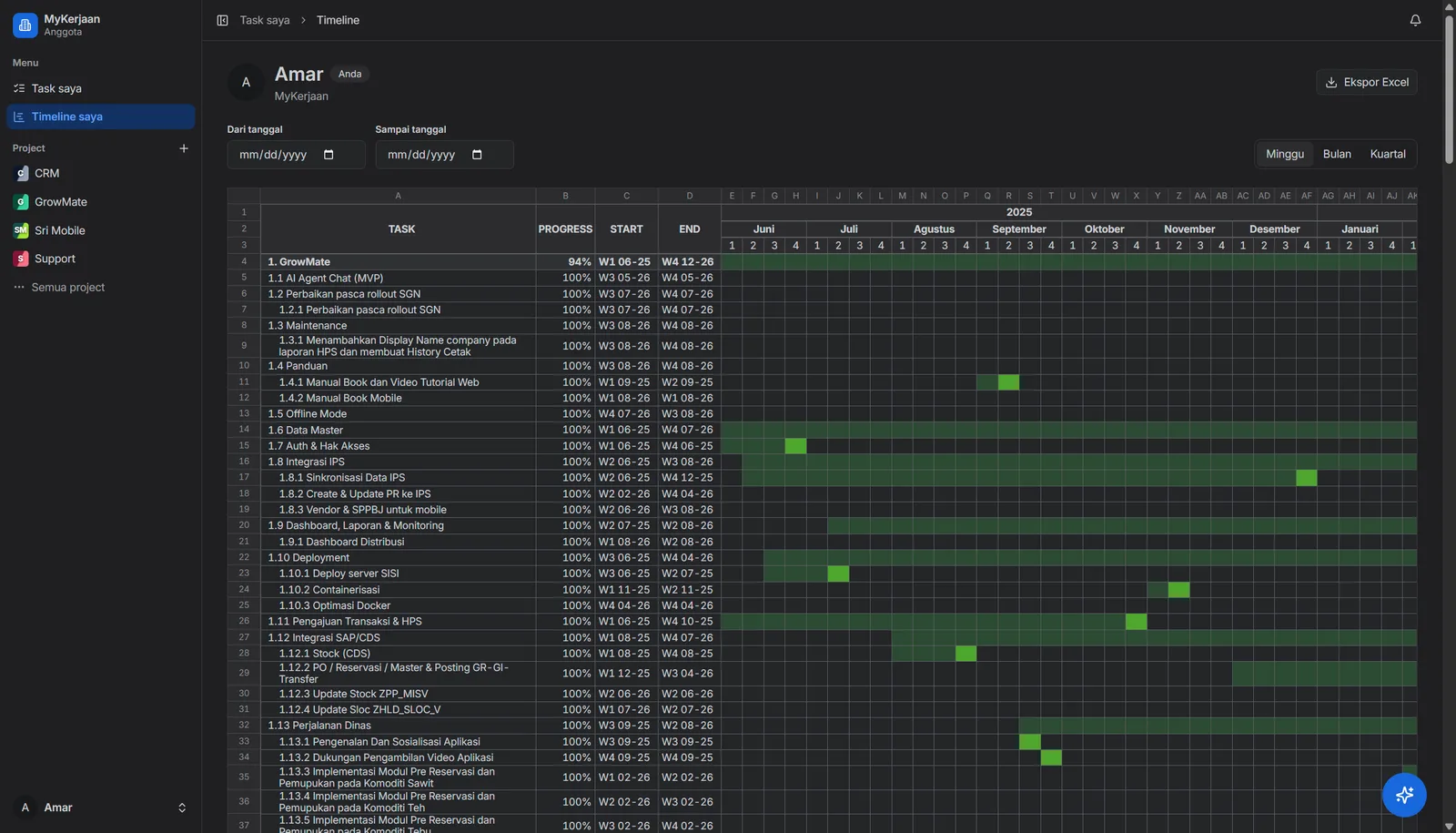The image size is (1456, 833).
Task: Select the bright green bar for 1.11 Pengajuan Transaksi
Action: click(1136, 622)
